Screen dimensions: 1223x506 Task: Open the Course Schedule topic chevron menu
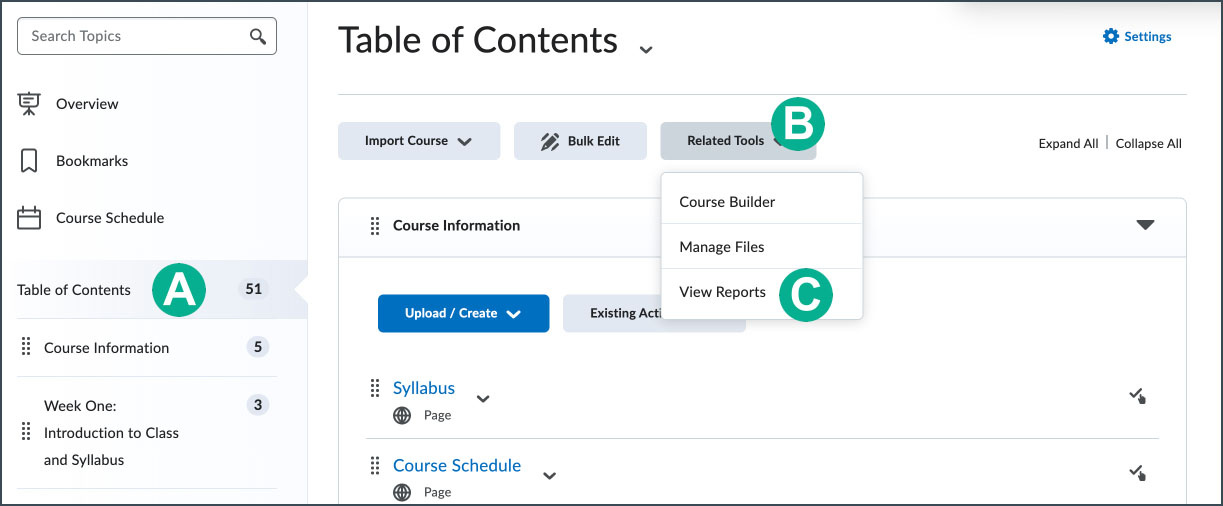pyautogui.click(x=549, y=476)
